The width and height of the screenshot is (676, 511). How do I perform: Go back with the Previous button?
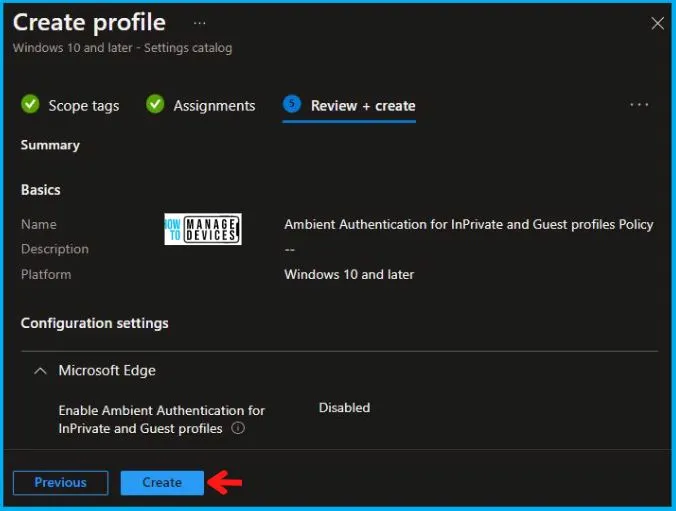[60, 483]
